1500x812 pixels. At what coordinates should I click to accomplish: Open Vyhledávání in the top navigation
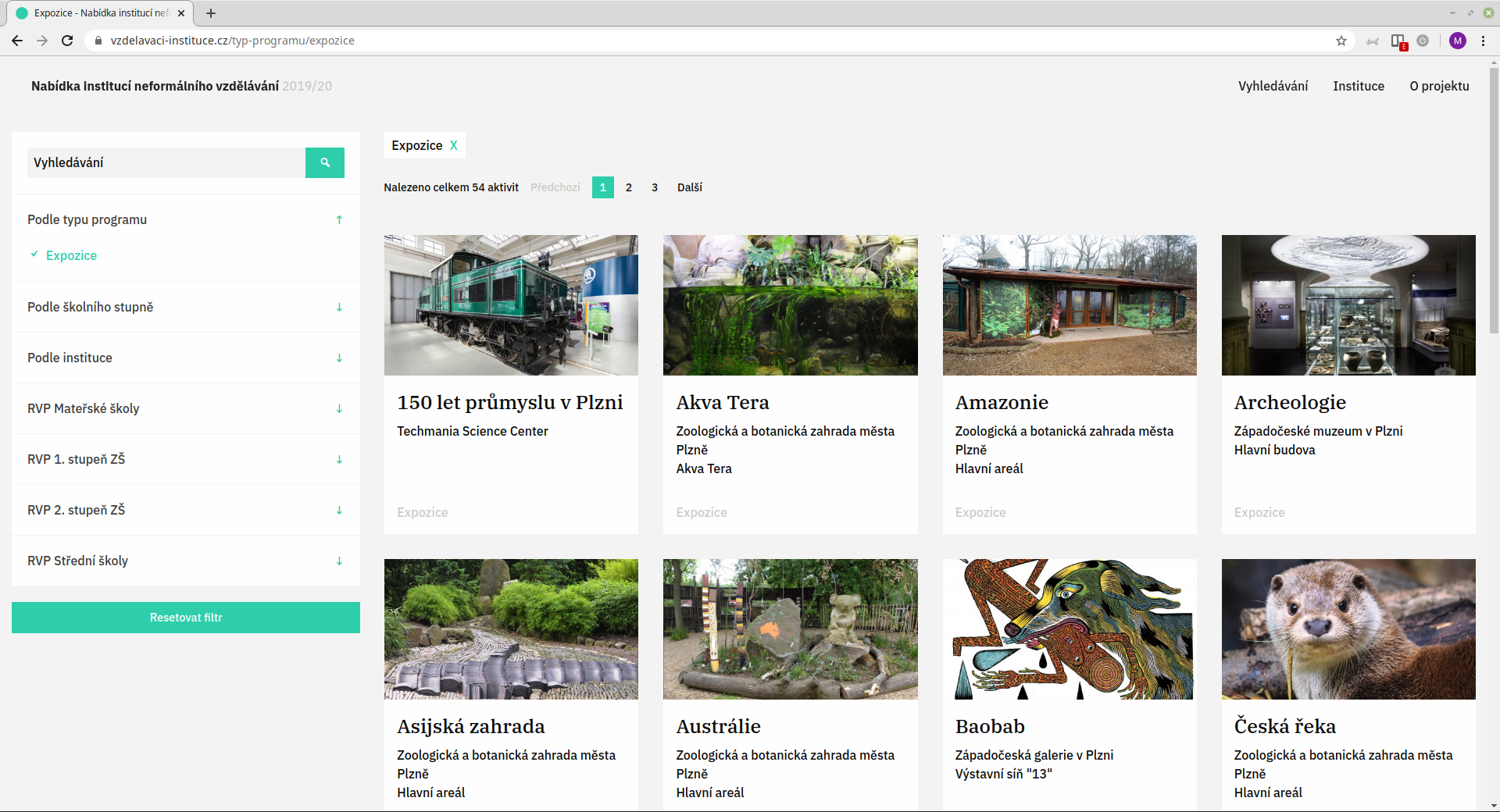click(x=1273, y=86)
